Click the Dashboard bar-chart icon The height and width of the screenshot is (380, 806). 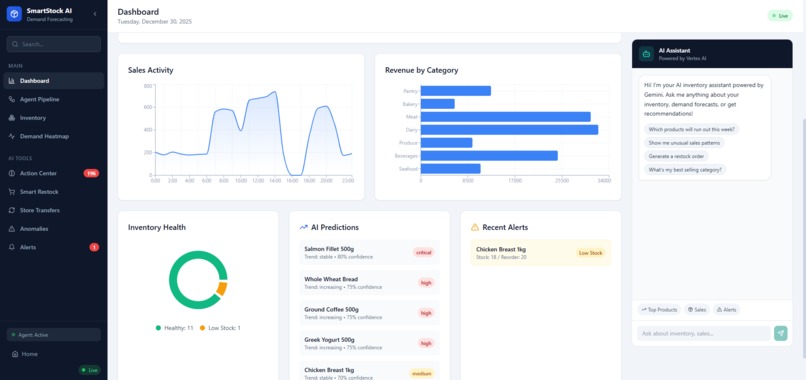coord(12,81)
